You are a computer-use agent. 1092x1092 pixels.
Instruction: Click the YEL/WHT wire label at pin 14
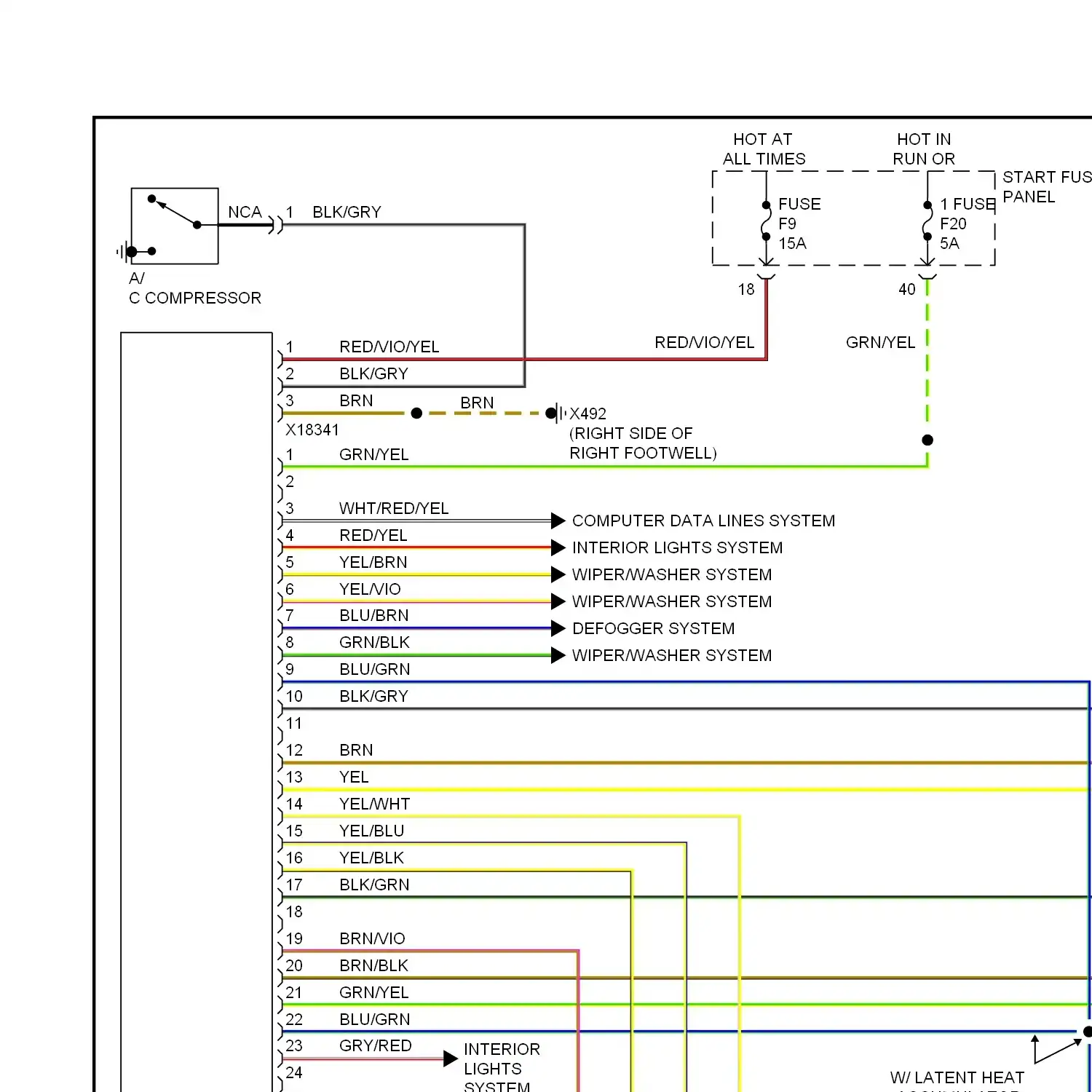point(375,804)
